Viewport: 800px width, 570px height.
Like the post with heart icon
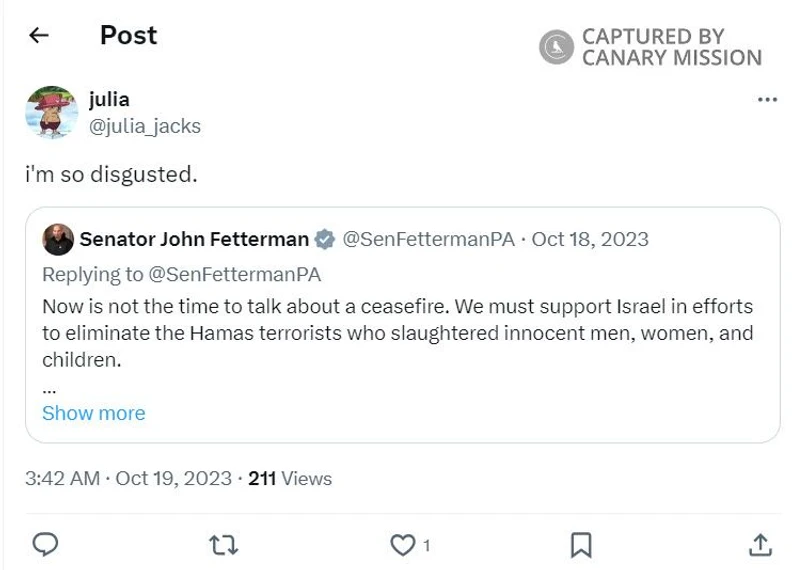402,544
